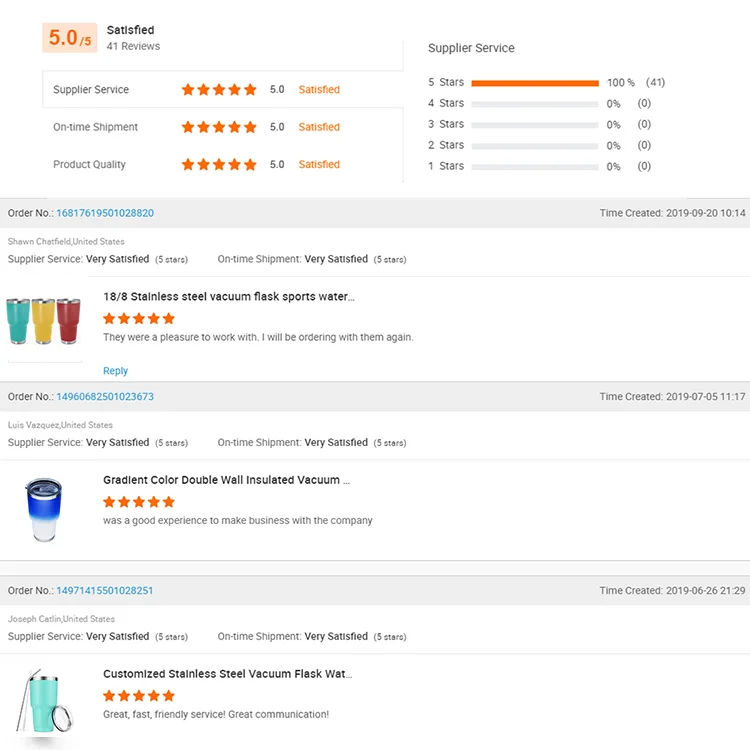Image resolution: width=750 pixels, height=750 pixels.
Task: Click the 5 Stars orange progress bar
Action: click(535, 83)
